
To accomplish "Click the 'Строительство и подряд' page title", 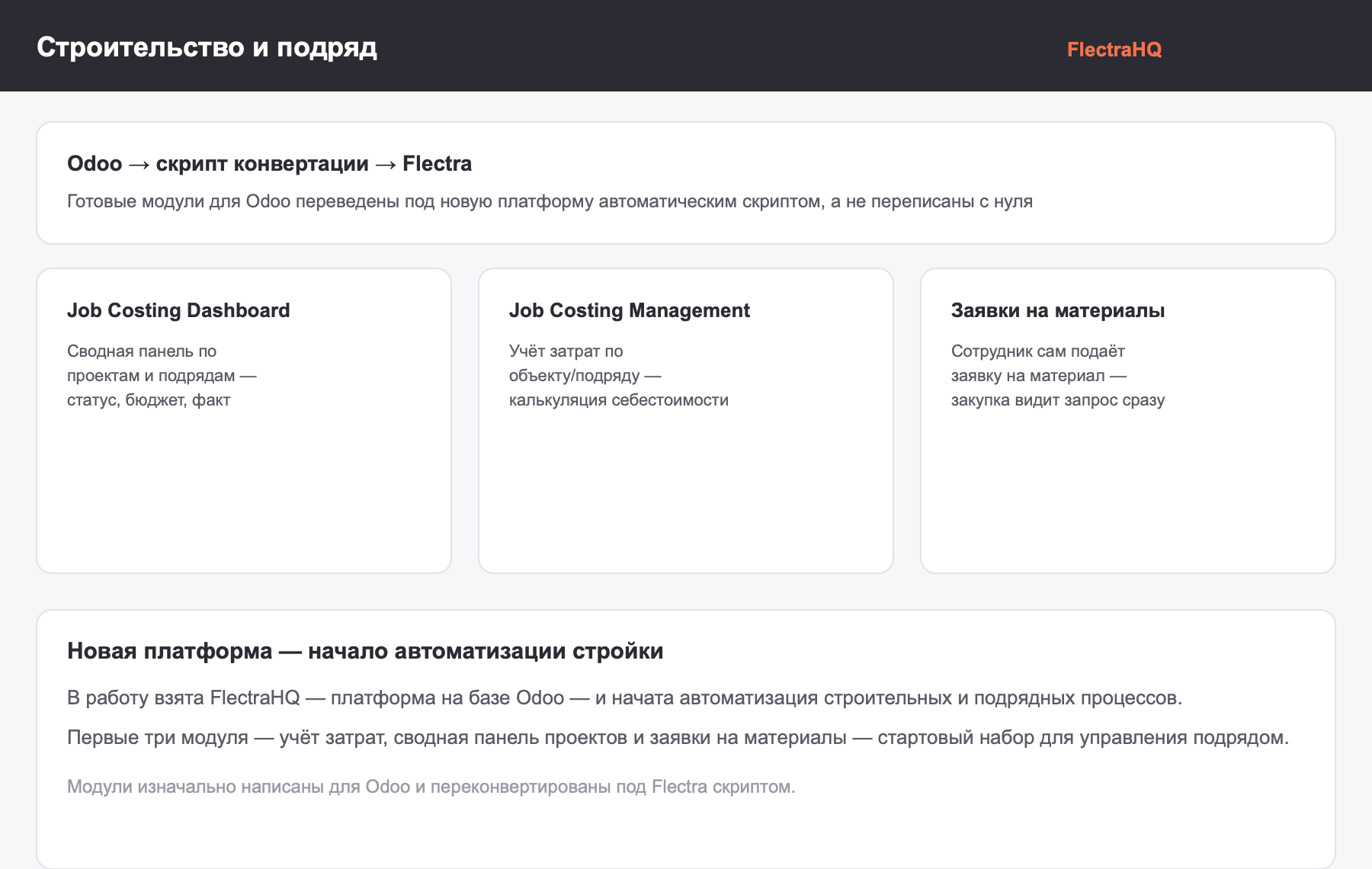I will pyautogui.click(x=207, y=47).
